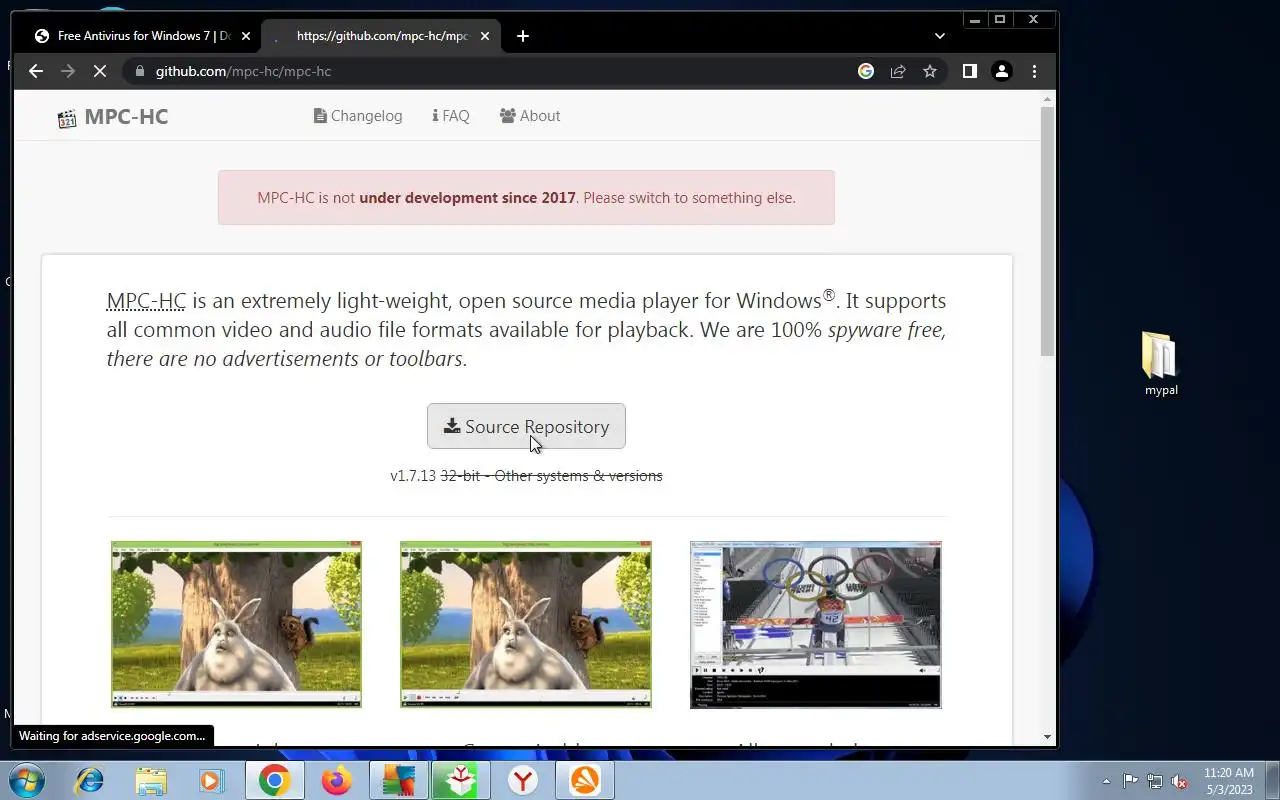Screen dimensions: 1280x800
Task: Click the MPC-HC logo icon
Action: (67, 118)
